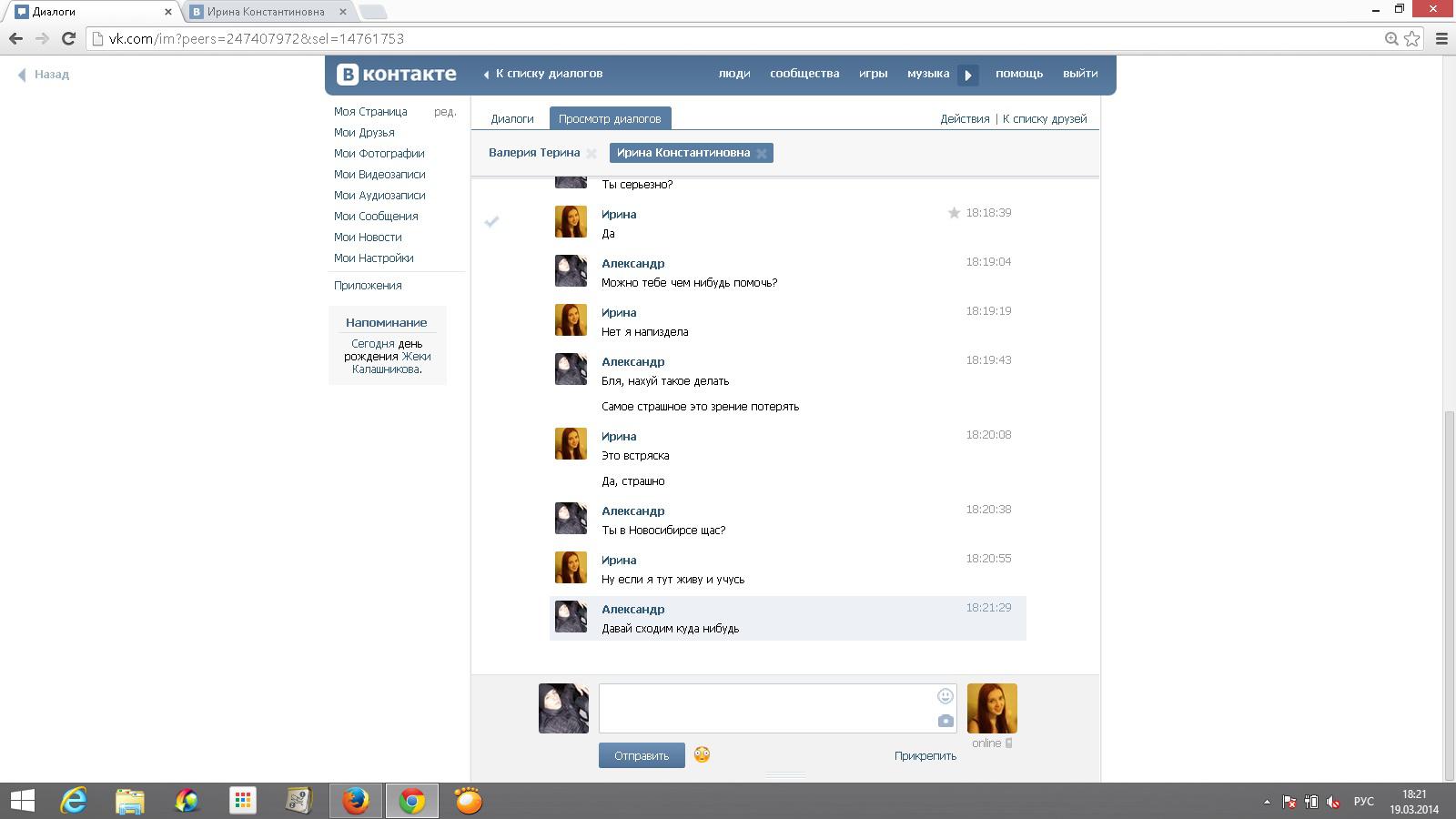Log out via the выйти link

tap(1080, 74)
